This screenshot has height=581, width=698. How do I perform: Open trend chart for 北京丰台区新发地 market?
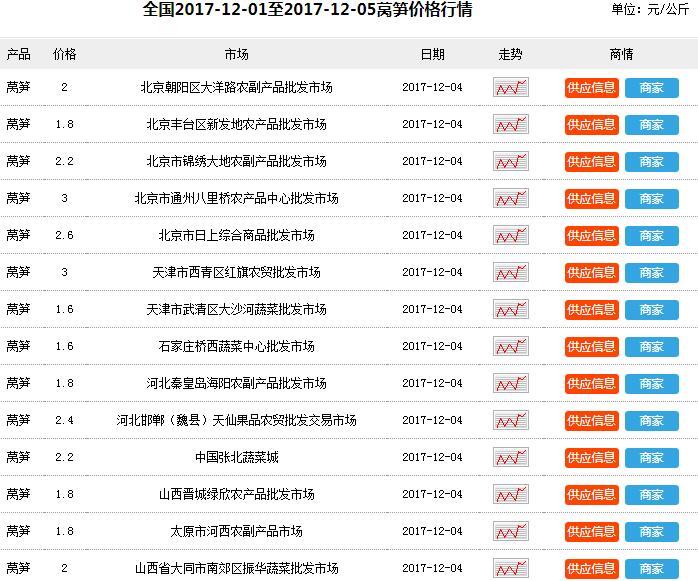(x=511, y=125)
